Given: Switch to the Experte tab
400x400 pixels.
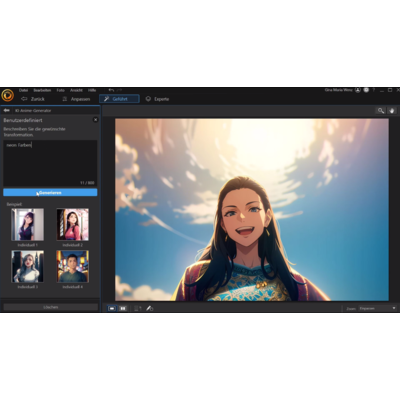Looking at the screenshot, I should (157, 99).
